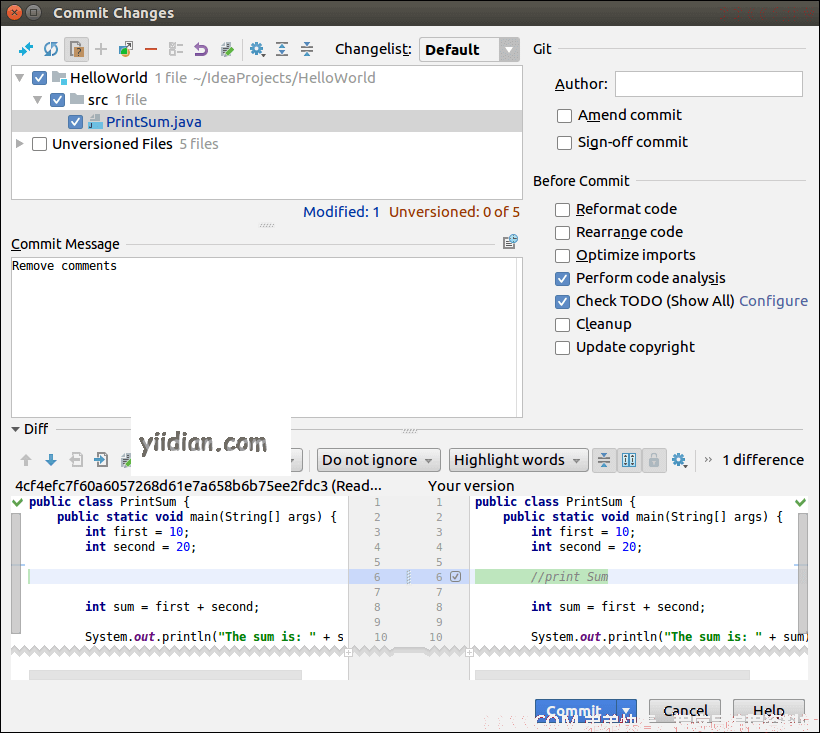Click the Compare Next File icon

coord(101,460)
